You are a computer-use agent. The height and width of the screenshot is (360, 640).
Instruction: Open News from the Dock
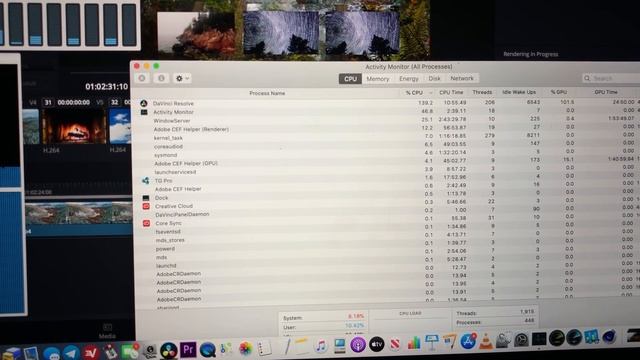point(395,344)
